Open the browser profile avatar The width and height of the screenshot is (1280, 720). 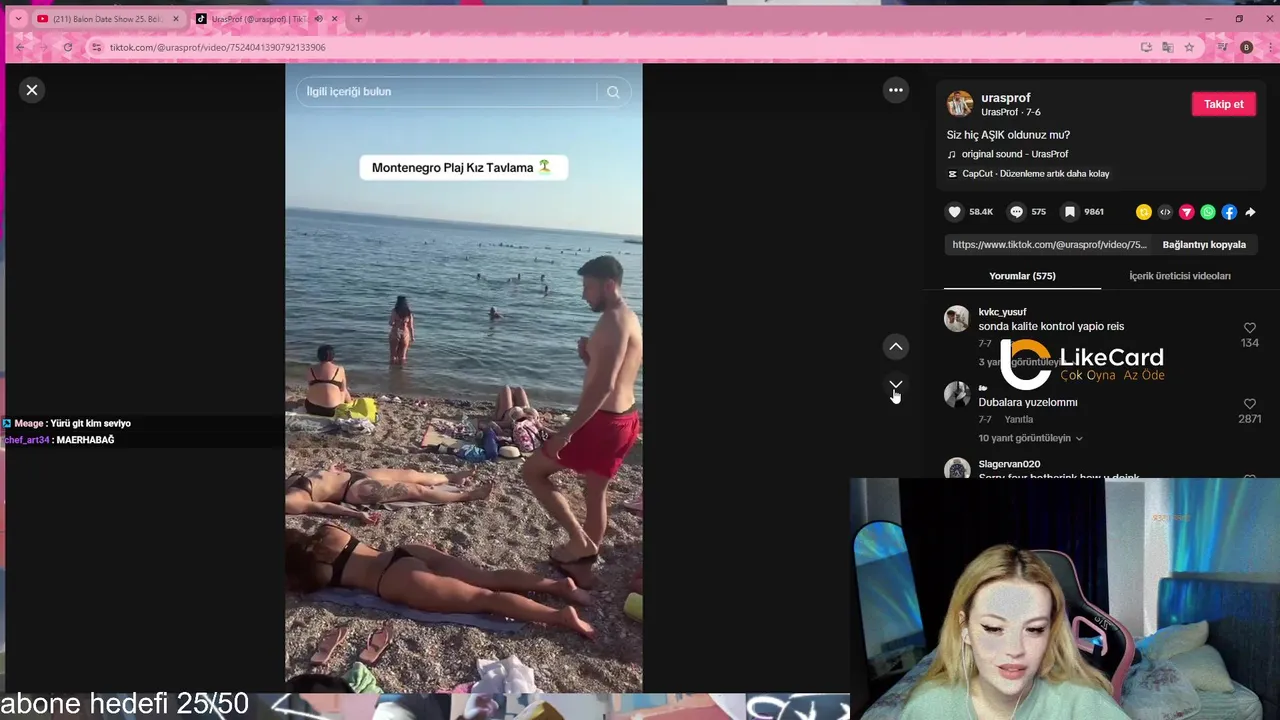(x=1246, y=47)
